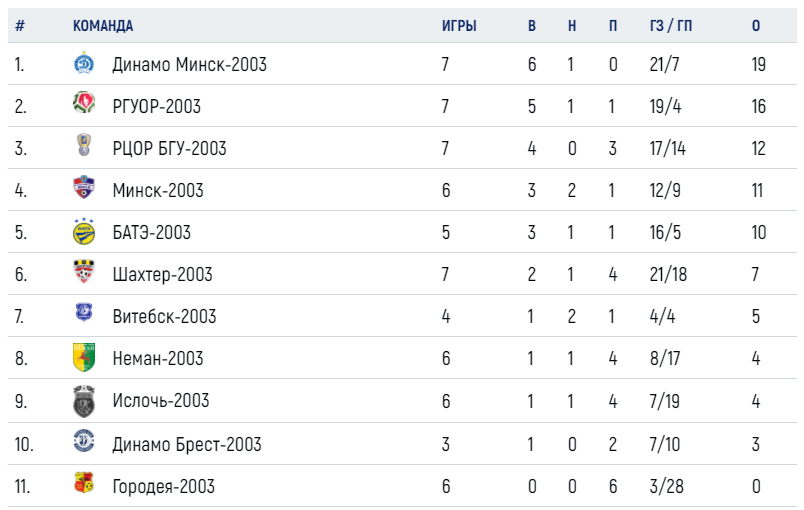Sort by the КОМАНДА column header
The image size is (804, 510).
coord(103,26)
